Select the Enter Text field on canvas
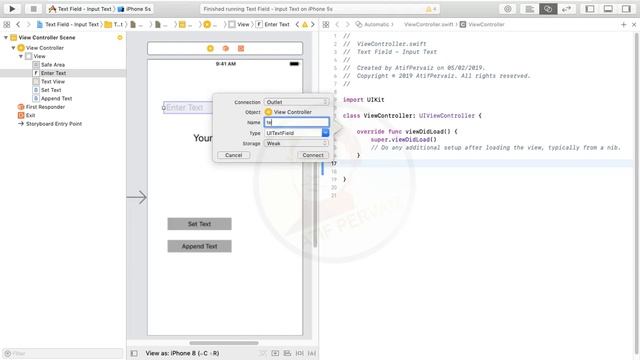This screenshot has height=360, width=640. click(x=187, y=108)
